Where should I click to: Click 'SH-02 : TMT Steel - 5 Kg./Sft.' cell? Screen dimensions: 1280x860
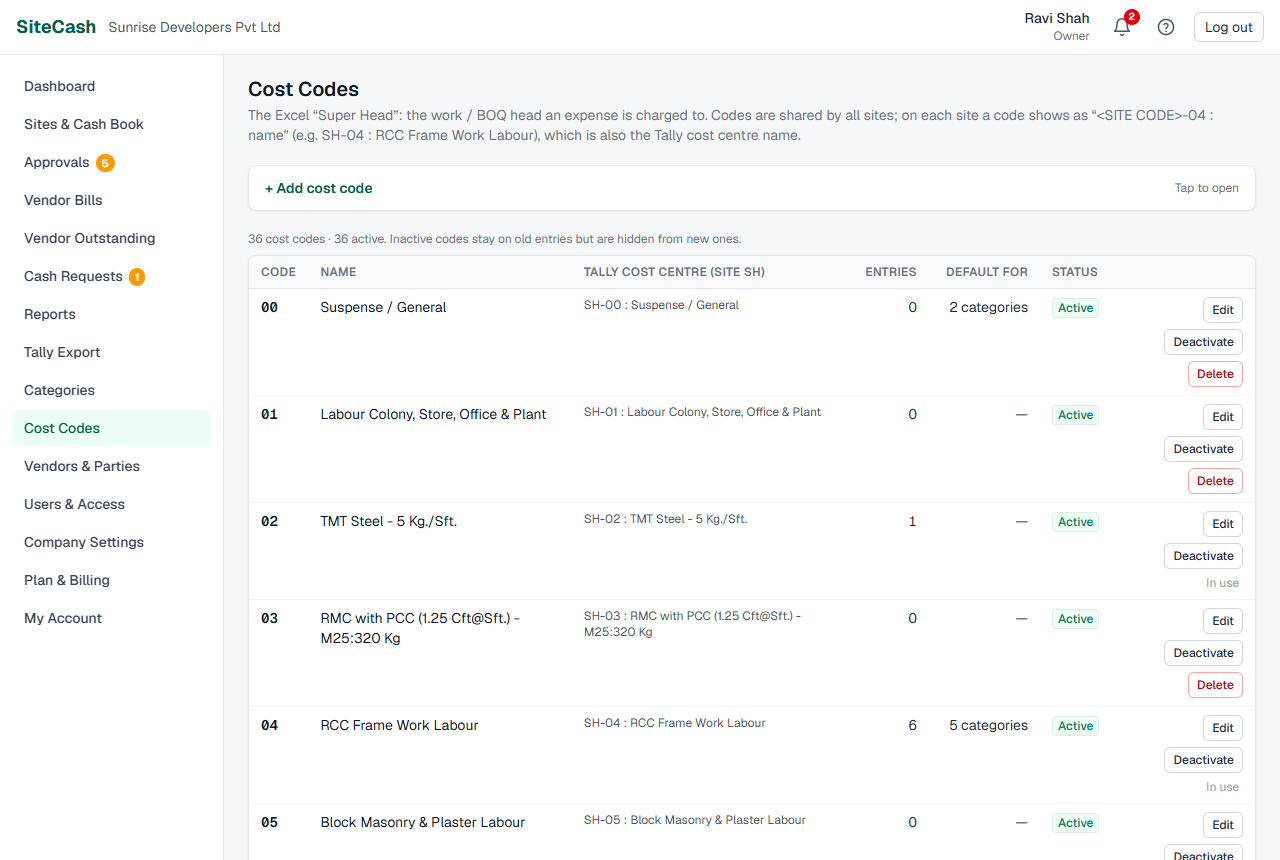pyautogui.click(x=665, y=519)
